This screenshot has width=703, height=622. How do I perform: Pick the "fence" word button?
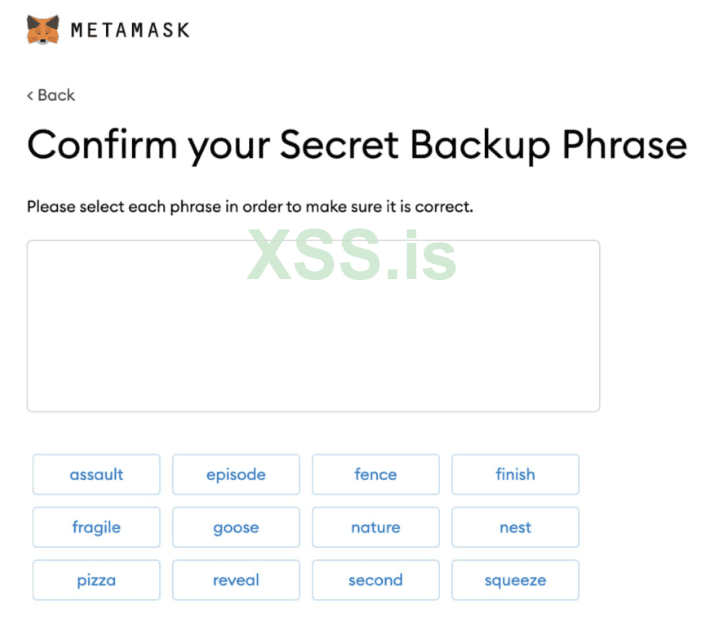(375, 474)
